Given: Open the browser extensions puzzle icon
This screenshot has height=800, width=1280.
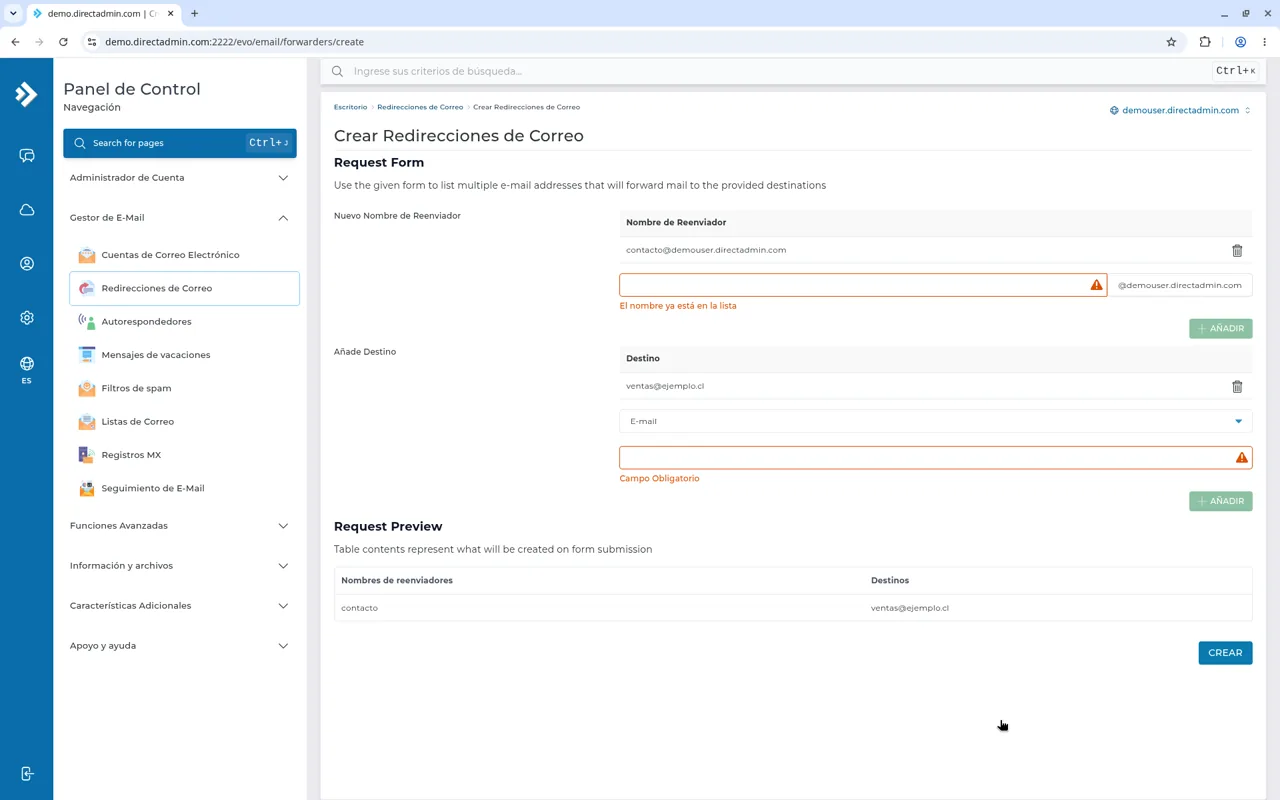Looking at the screenshot, I should point(1205,42).
